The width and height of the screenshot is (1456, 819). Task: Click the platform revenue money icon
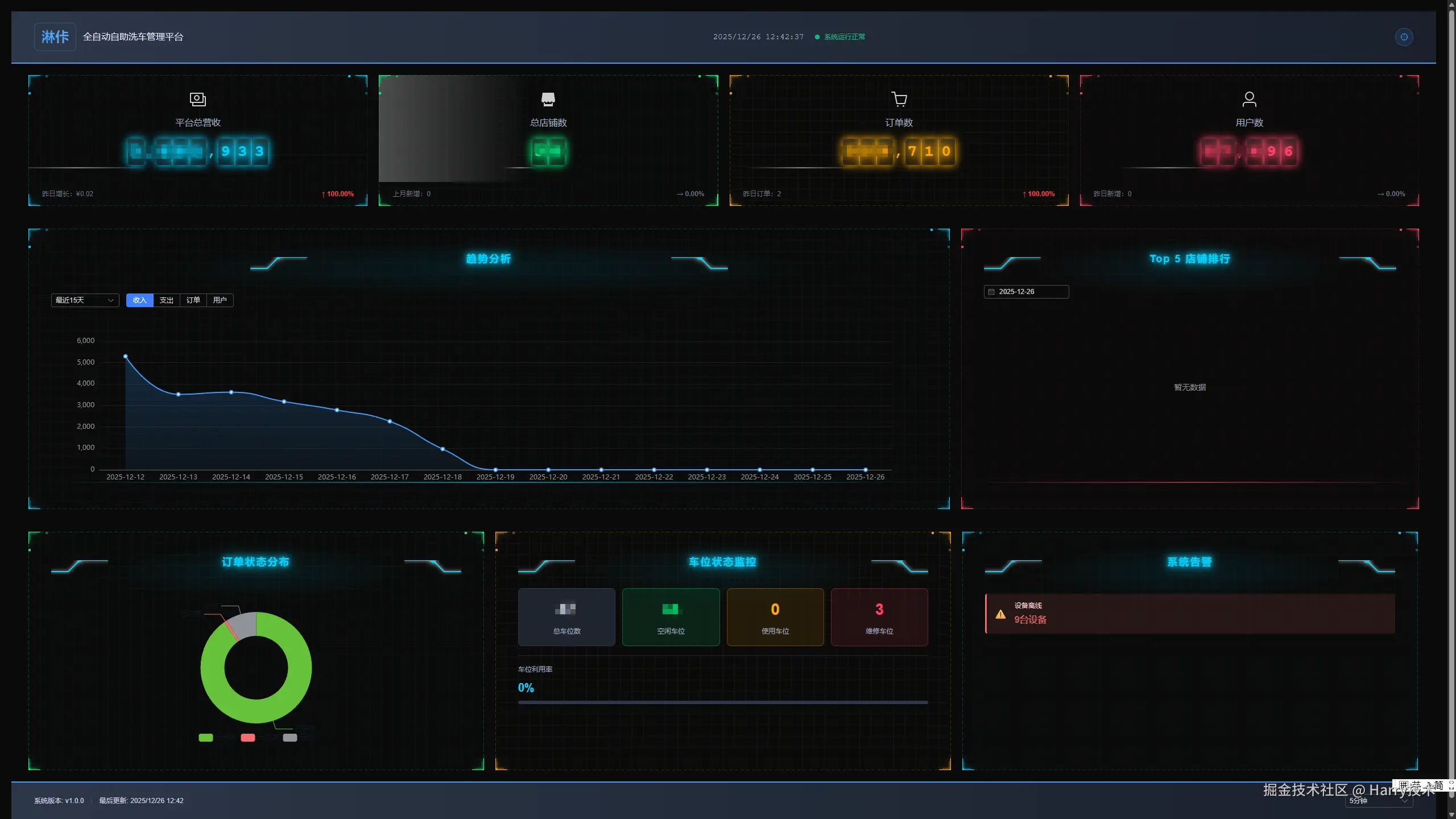[x=197, y=100]
